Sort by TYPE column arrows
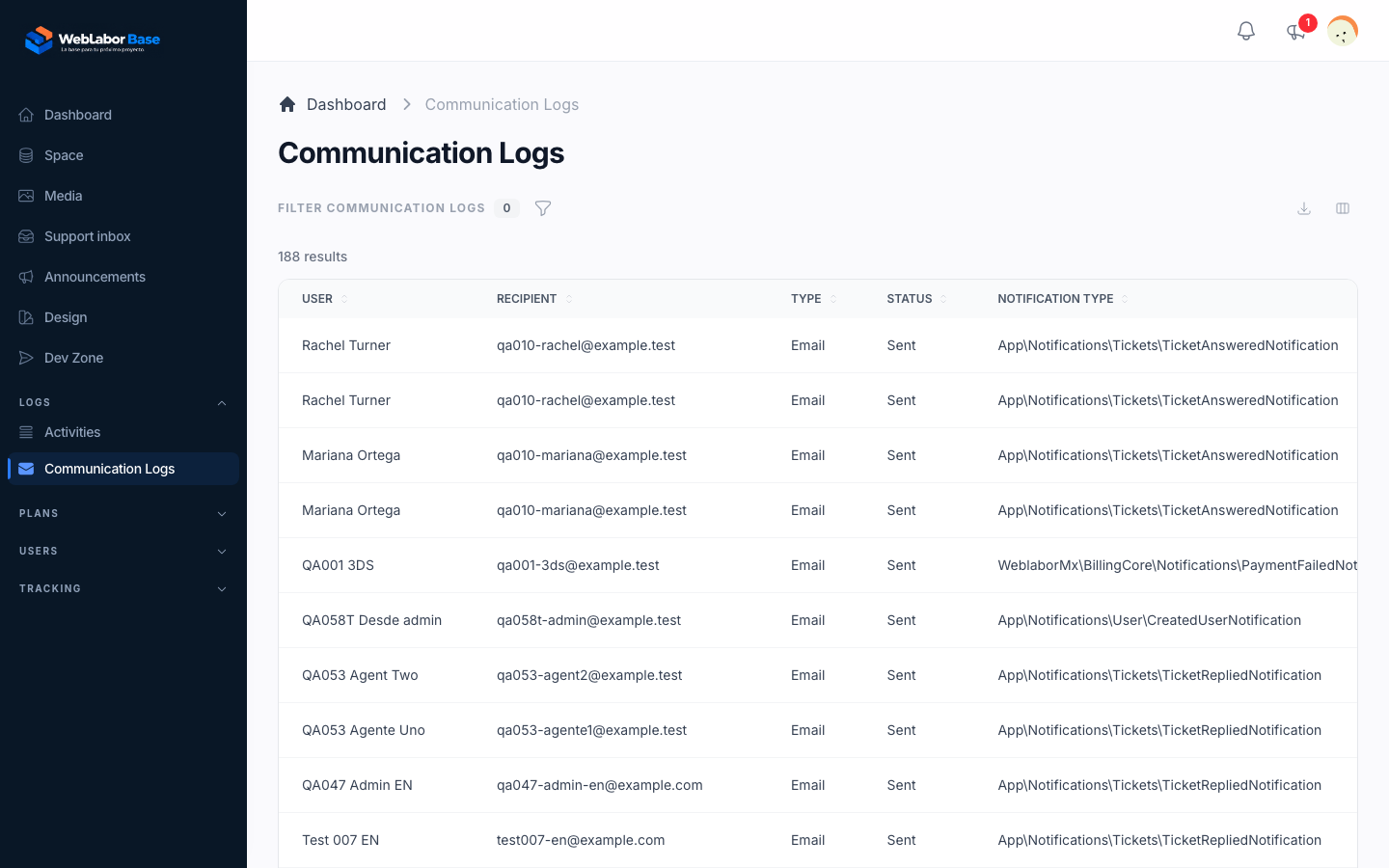The height and width of the screenshot is (868, 1389). (x=833, y=299)
